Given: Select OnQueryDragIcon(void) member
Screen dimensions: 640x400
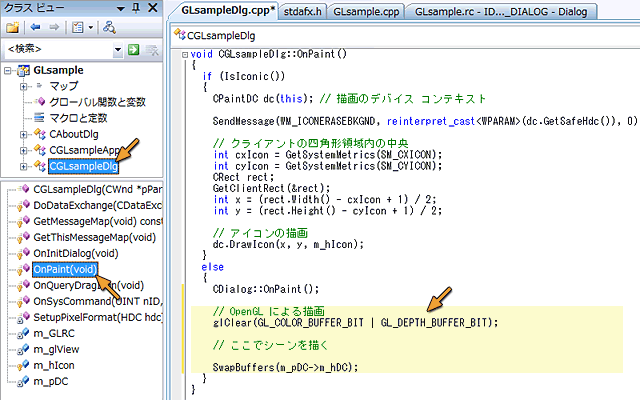Looking at the screenshot, I should pos(89,285).
